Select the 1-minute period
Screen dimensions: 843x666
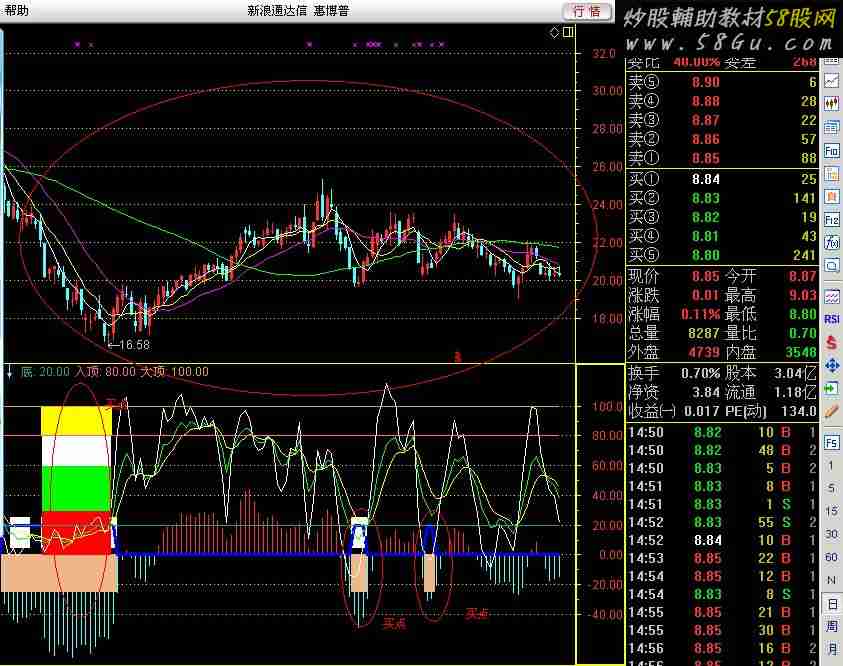pyautogui.click(x=832, y=466)
